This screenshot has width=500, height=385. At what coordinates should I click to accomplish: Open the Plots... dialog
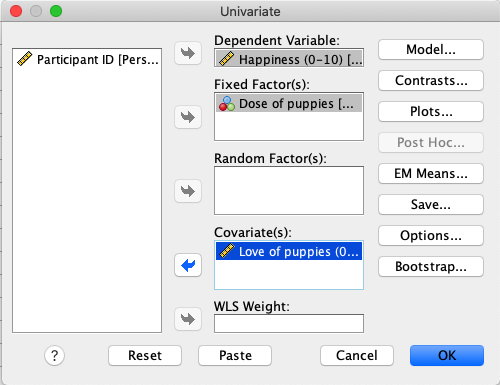pos(431,112)
